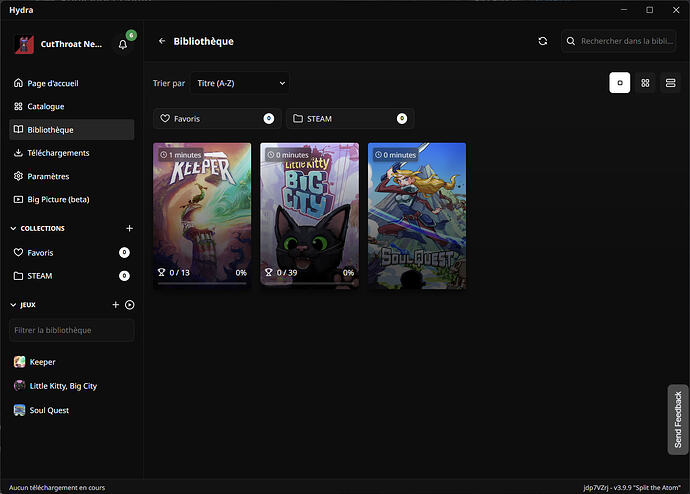Viewport: 690px width, 494px height.
Task: Open Paramètres from the sidebar
Action: pyautogui.click(x=72, y=176)
